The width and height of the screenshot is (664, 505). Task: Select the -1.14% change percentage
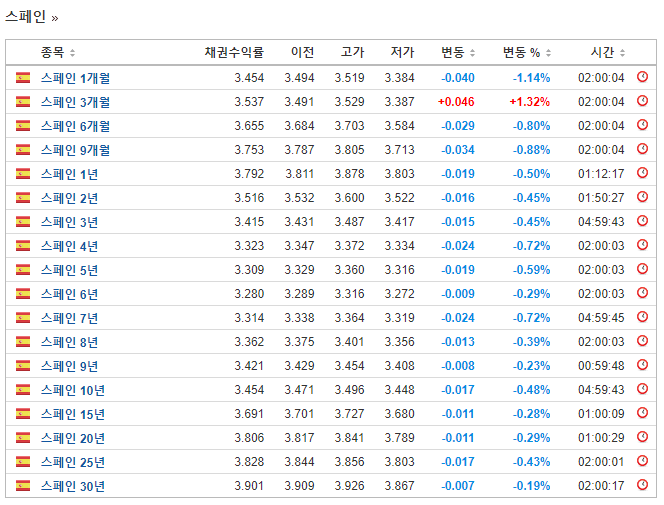click(531, 78)
